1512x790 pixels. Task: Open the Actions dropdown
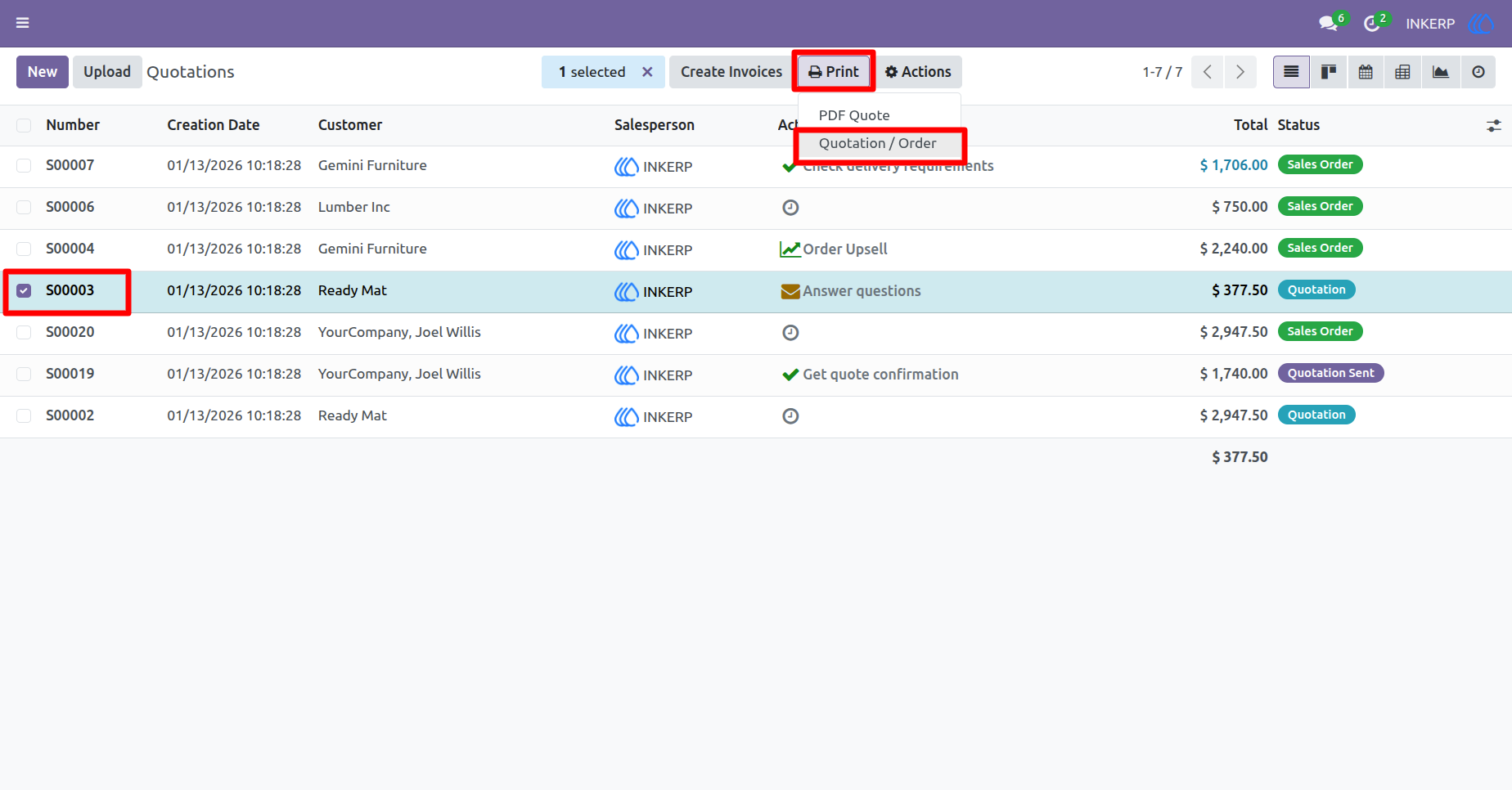pos(918,72)
